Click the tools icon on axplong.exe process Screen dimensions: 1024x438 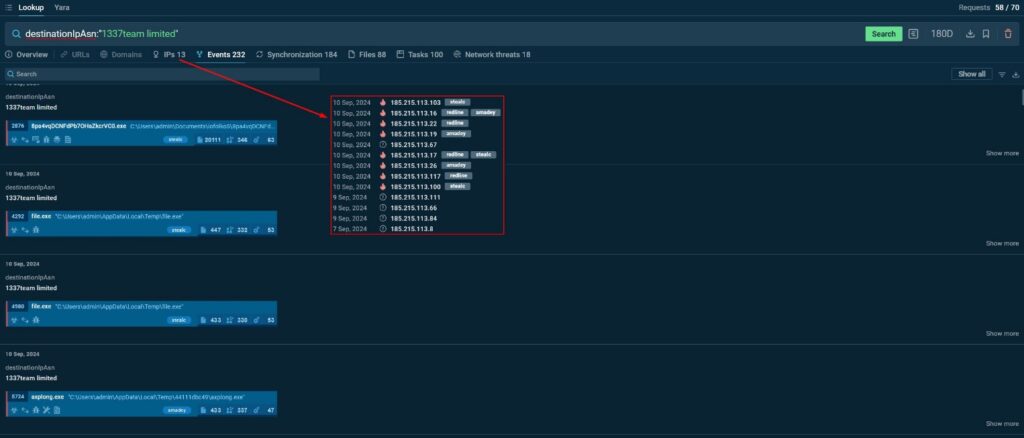(46, 410)
